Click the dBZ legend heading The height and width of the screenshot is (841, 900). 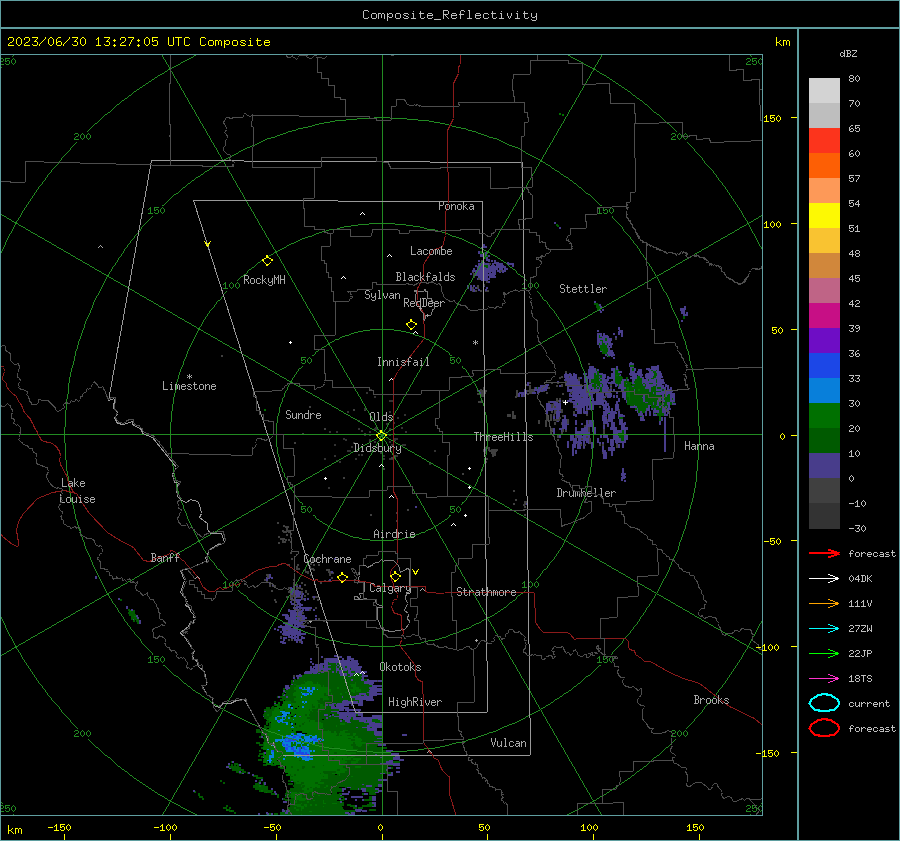coord(848,53)
